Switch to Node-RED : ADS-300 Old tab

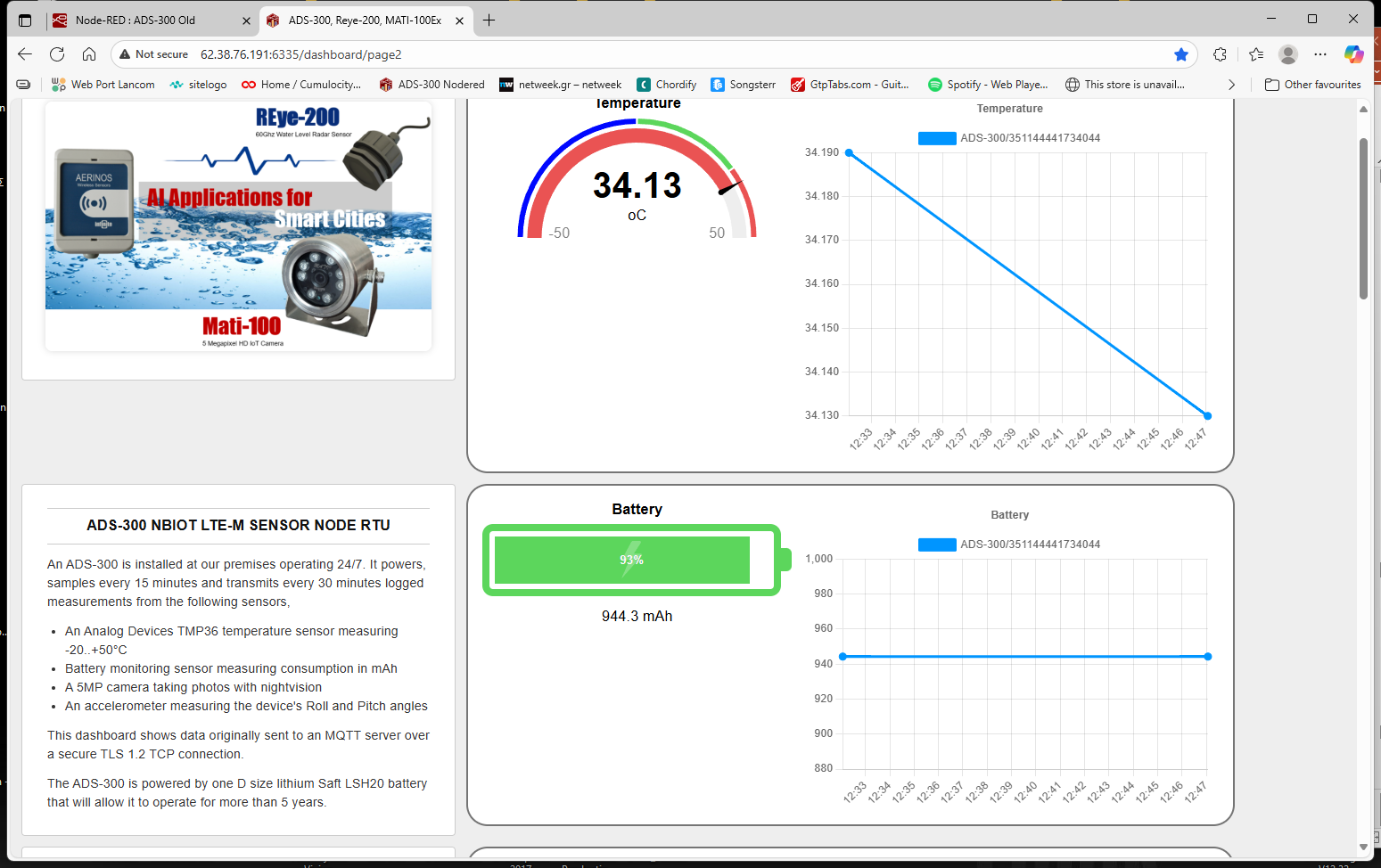tap(135, 20)
